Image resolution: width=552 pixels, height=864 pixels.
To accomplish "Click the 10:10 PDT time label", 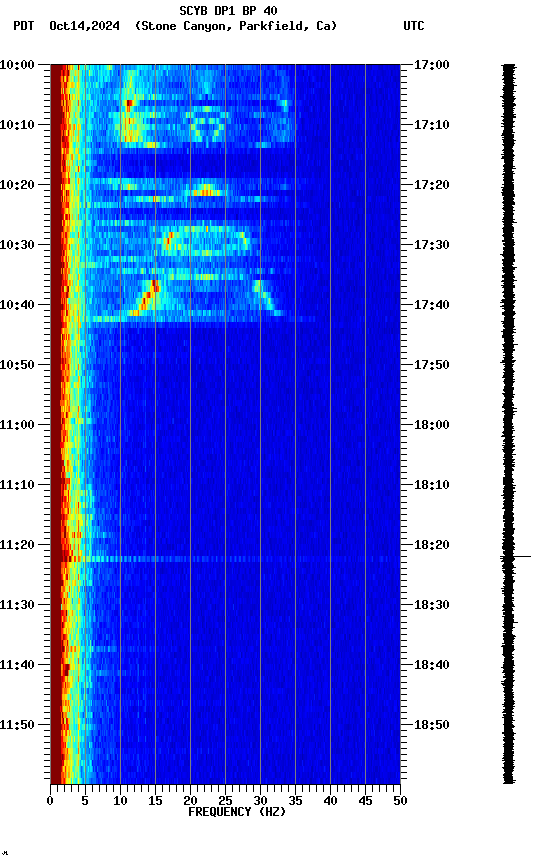I will [x=17, y=125].
